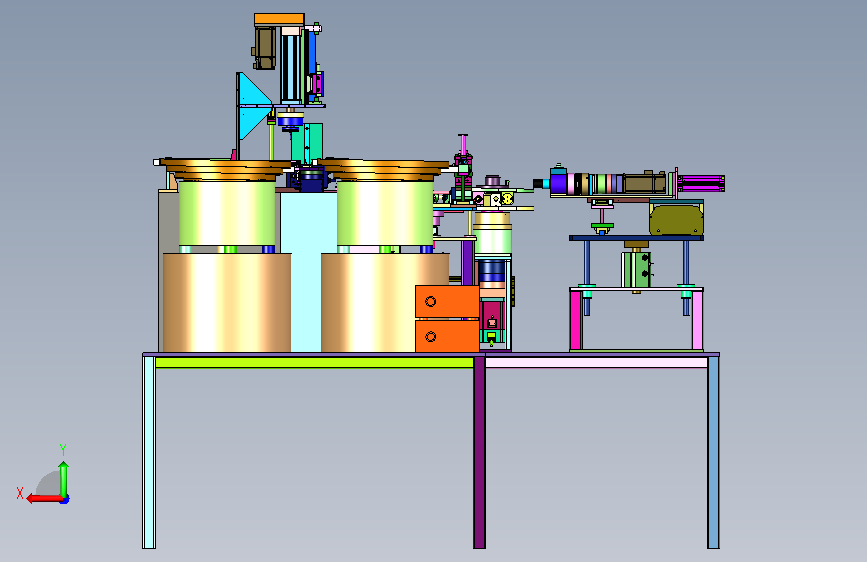Select the orange top plate on vertical actuator
The width and height of the screenshot is (867, 562).
[279, 19]
